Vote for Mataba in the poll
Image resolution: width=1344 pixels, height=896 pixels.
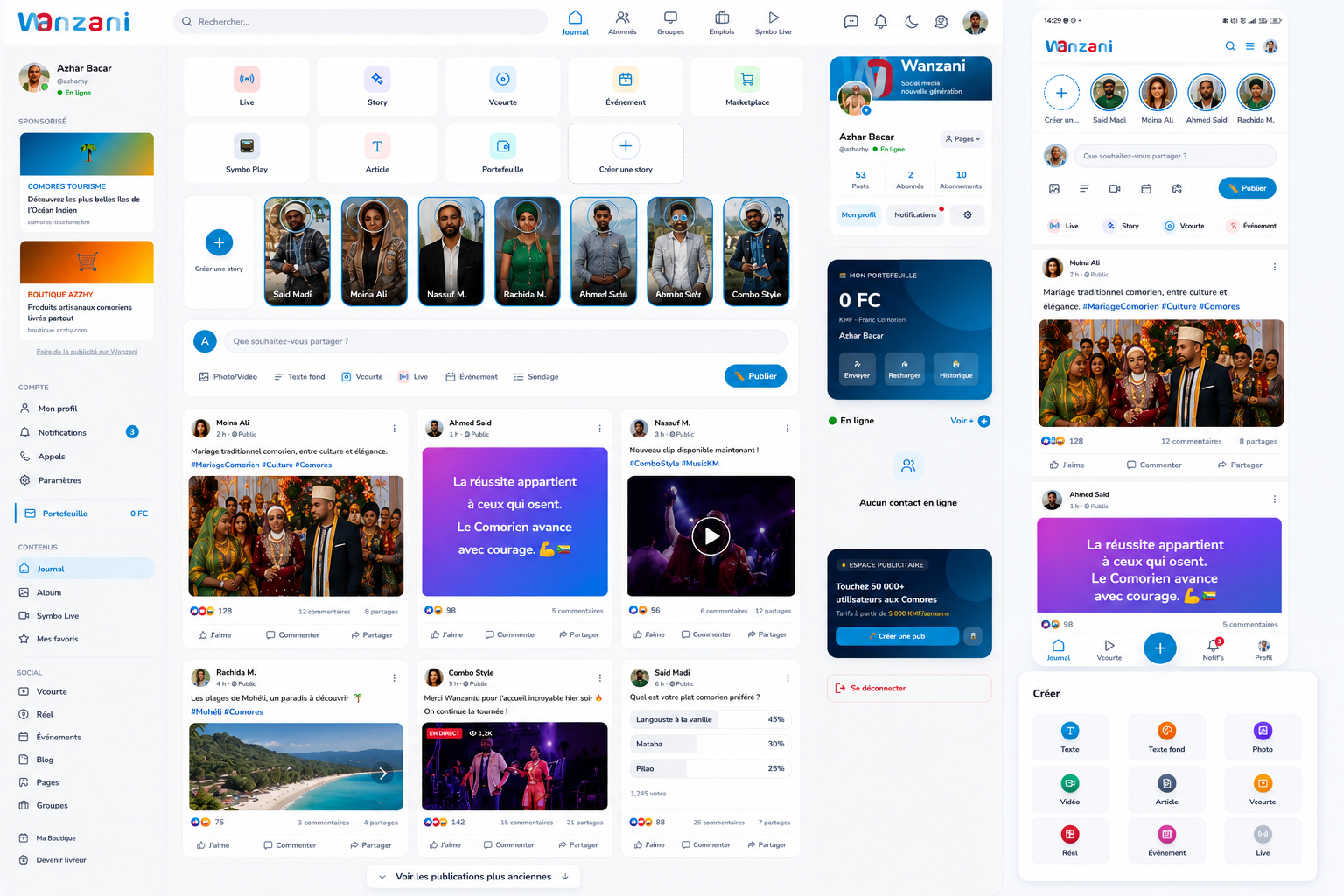710,744
